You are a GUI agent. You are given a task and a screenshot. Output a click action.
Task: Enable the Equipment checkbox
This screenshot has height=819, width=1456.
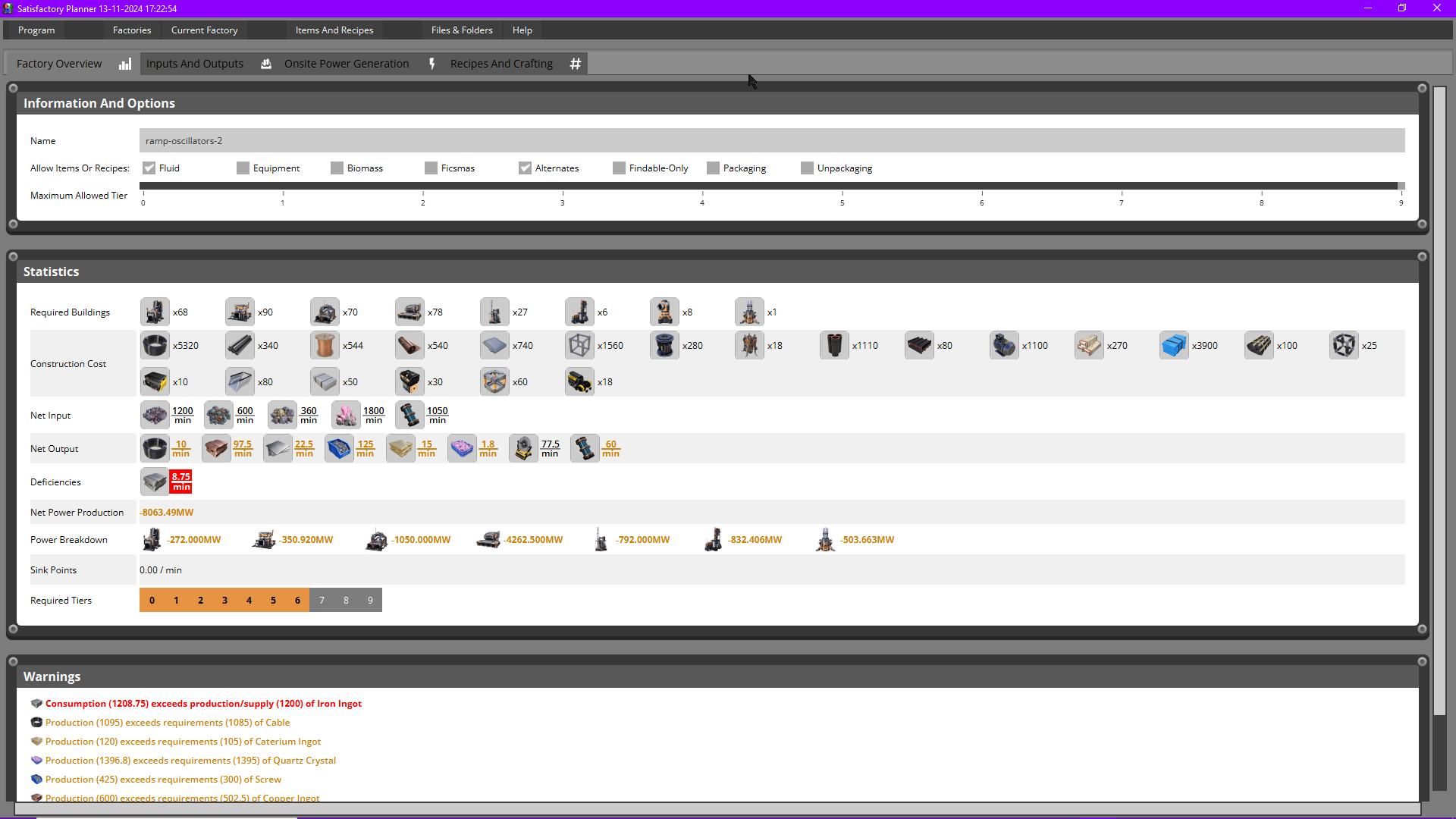(243, 168)
